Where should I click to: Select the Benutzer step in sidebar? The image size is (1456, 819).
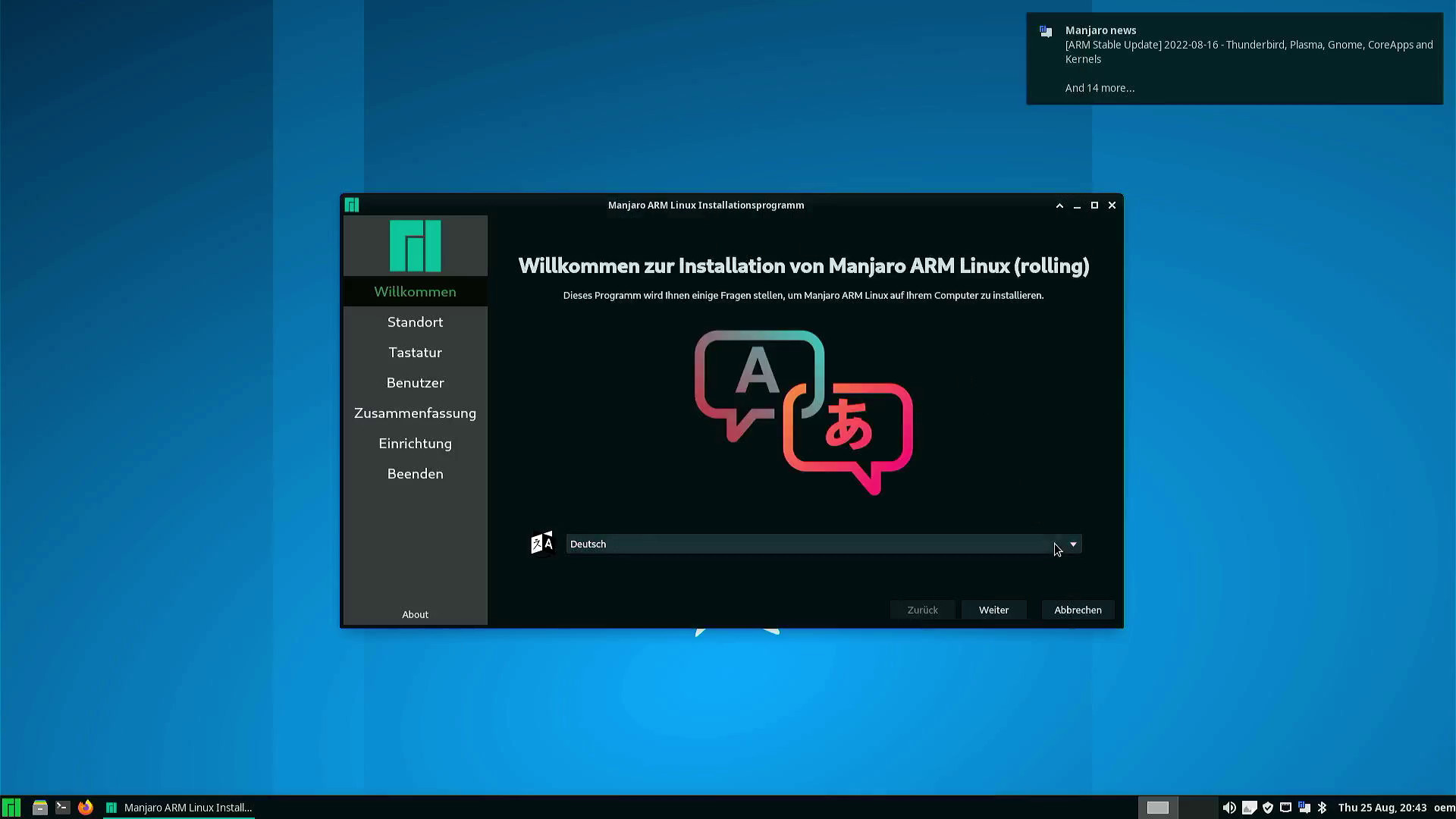click(x=415, y=383)
